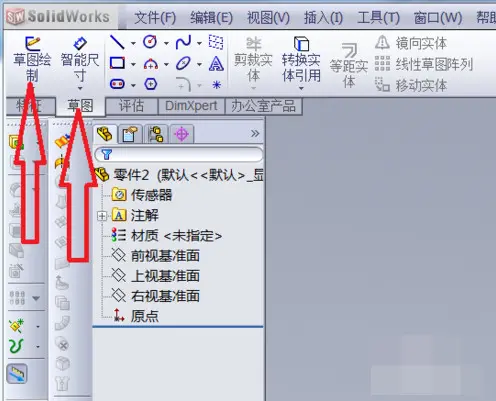
Task: Click the 线性草图阵列 linear sketch pattern tool
Action: [424, 64]
